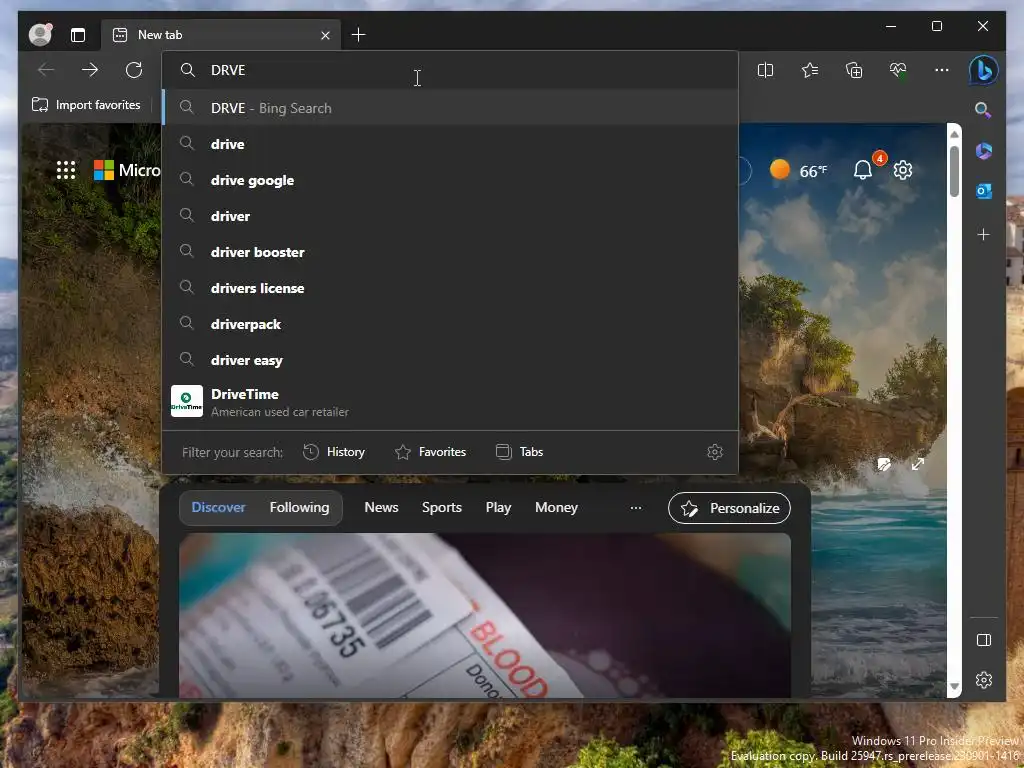The height and width of the screenshot is (768, 1024).
Task: Expand the background image view arrows
Action: click(x=918, y=464)
